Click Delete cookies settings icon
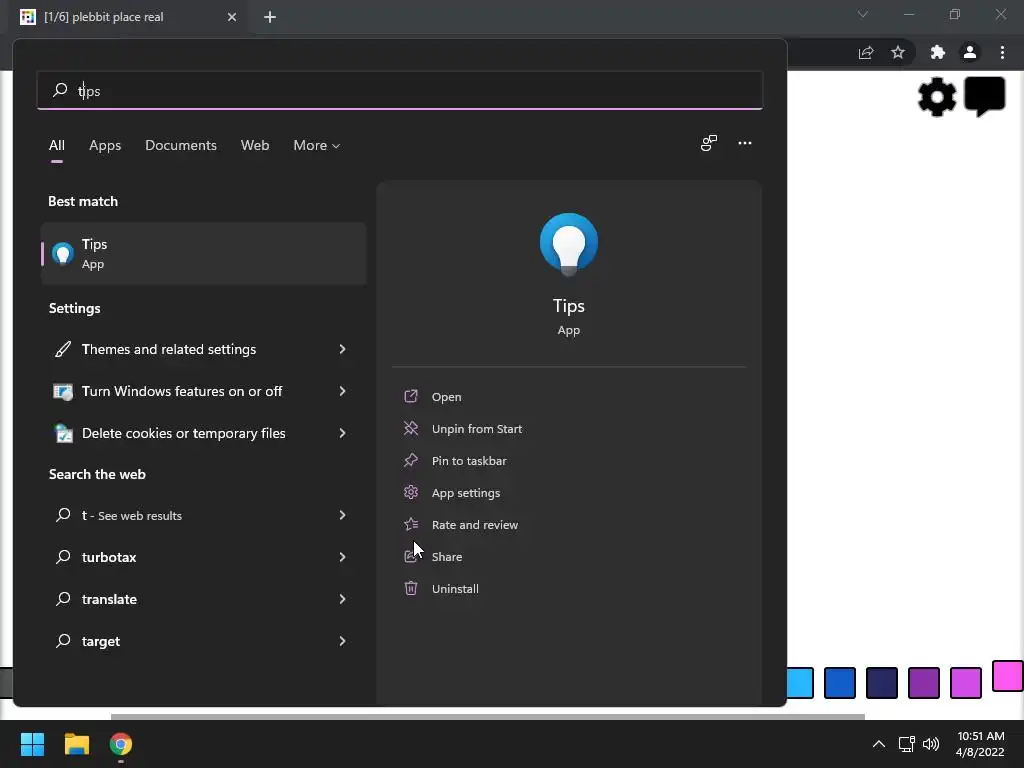 [63, 433]
